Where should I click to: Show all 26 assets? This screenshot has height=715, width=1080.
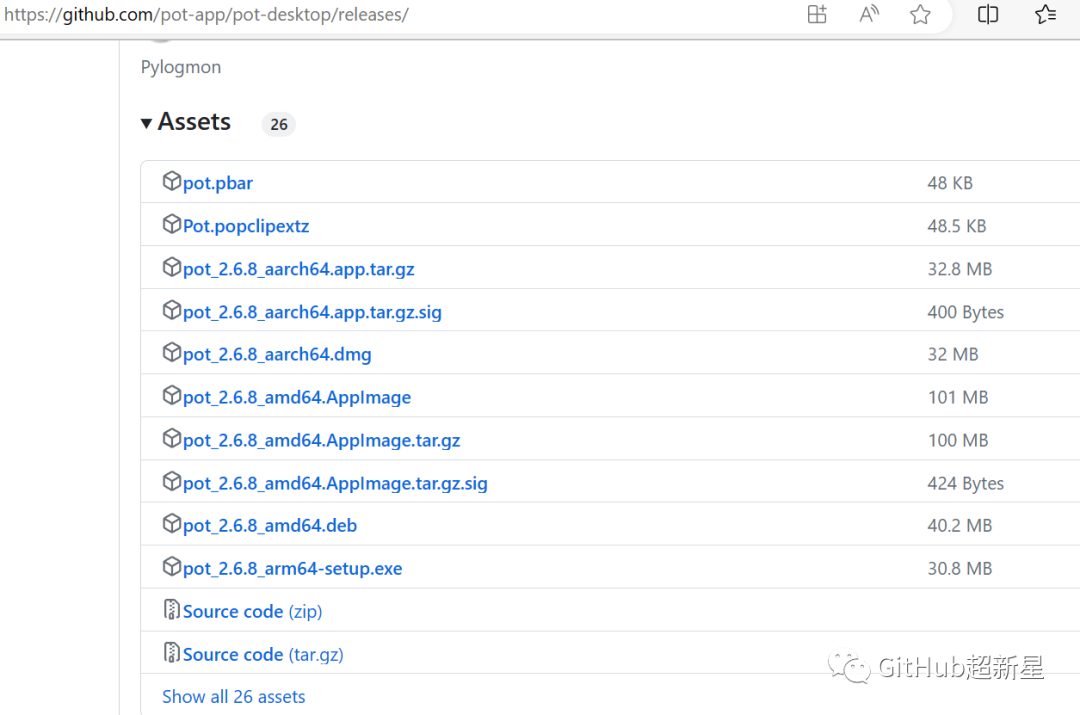tap(233, 697)
